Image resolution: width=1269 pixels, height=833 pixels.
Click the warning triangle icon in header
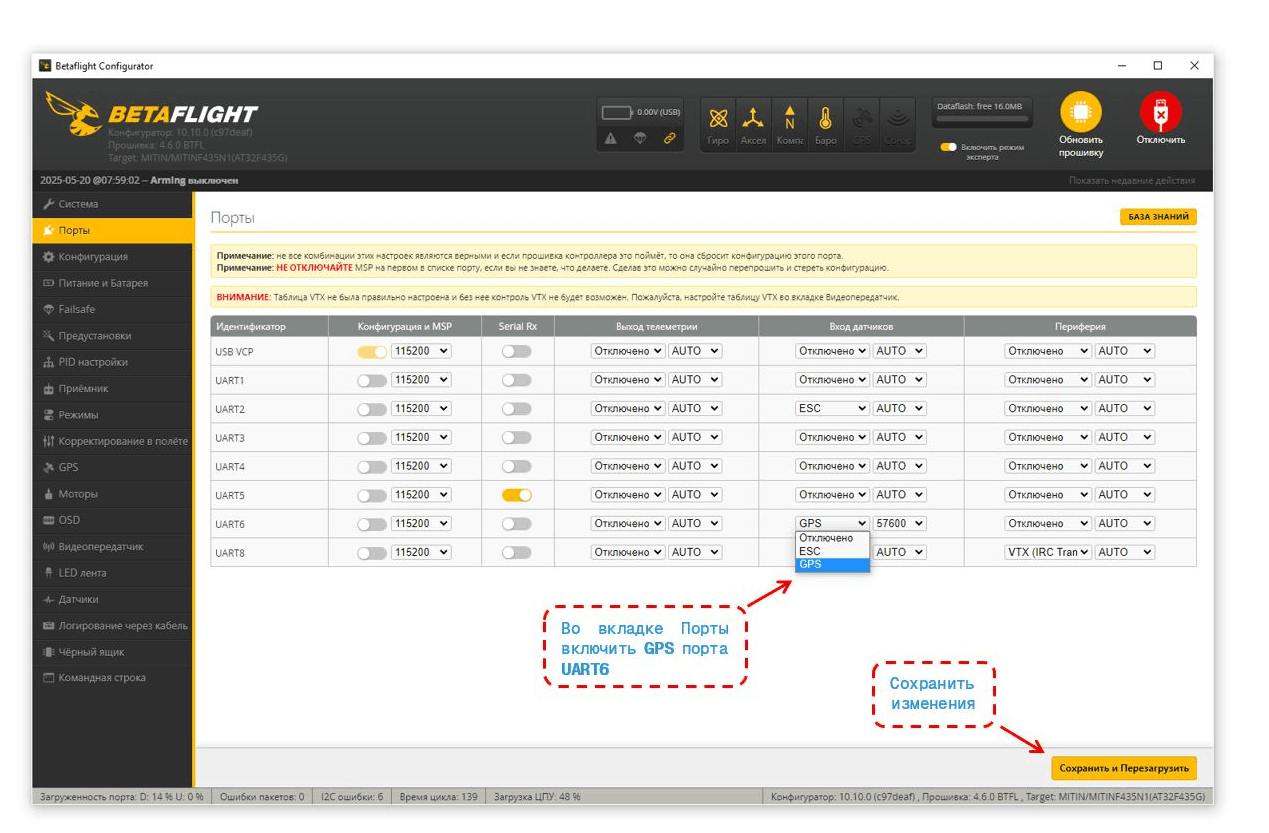(611, 139)
